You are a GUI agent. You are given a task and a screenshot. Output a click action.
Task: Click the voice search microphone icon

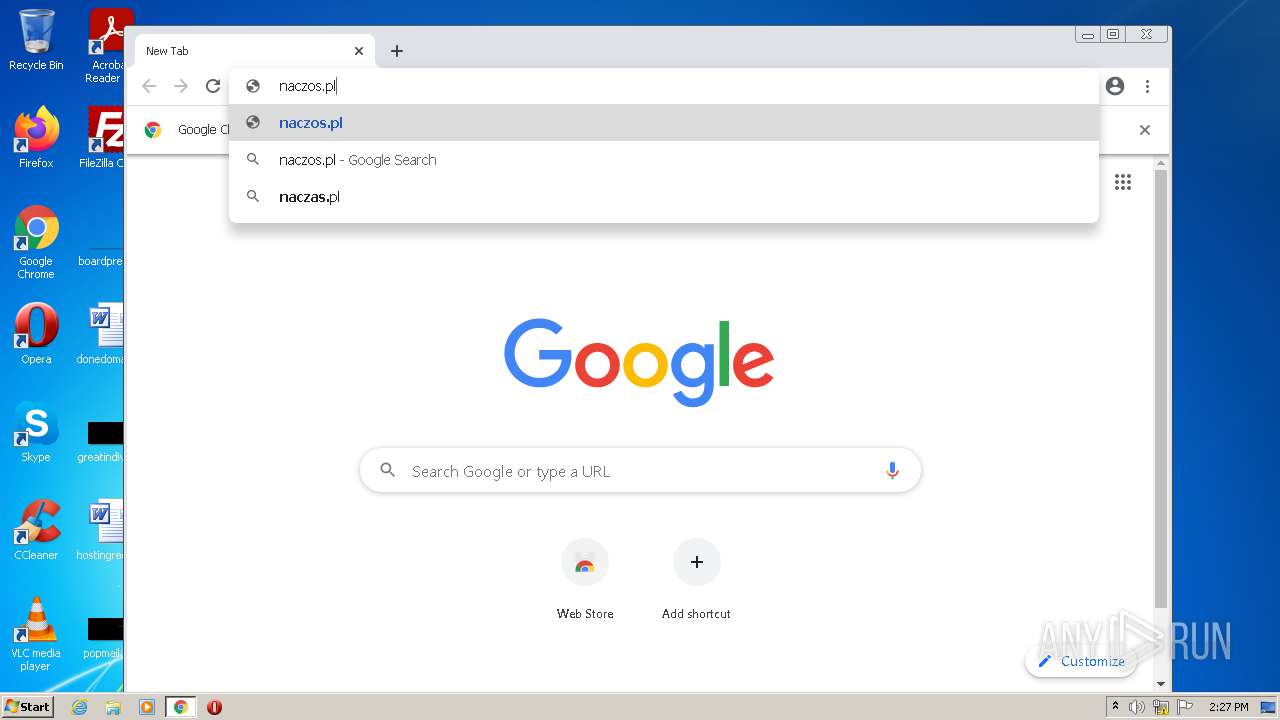coord(892,471)
